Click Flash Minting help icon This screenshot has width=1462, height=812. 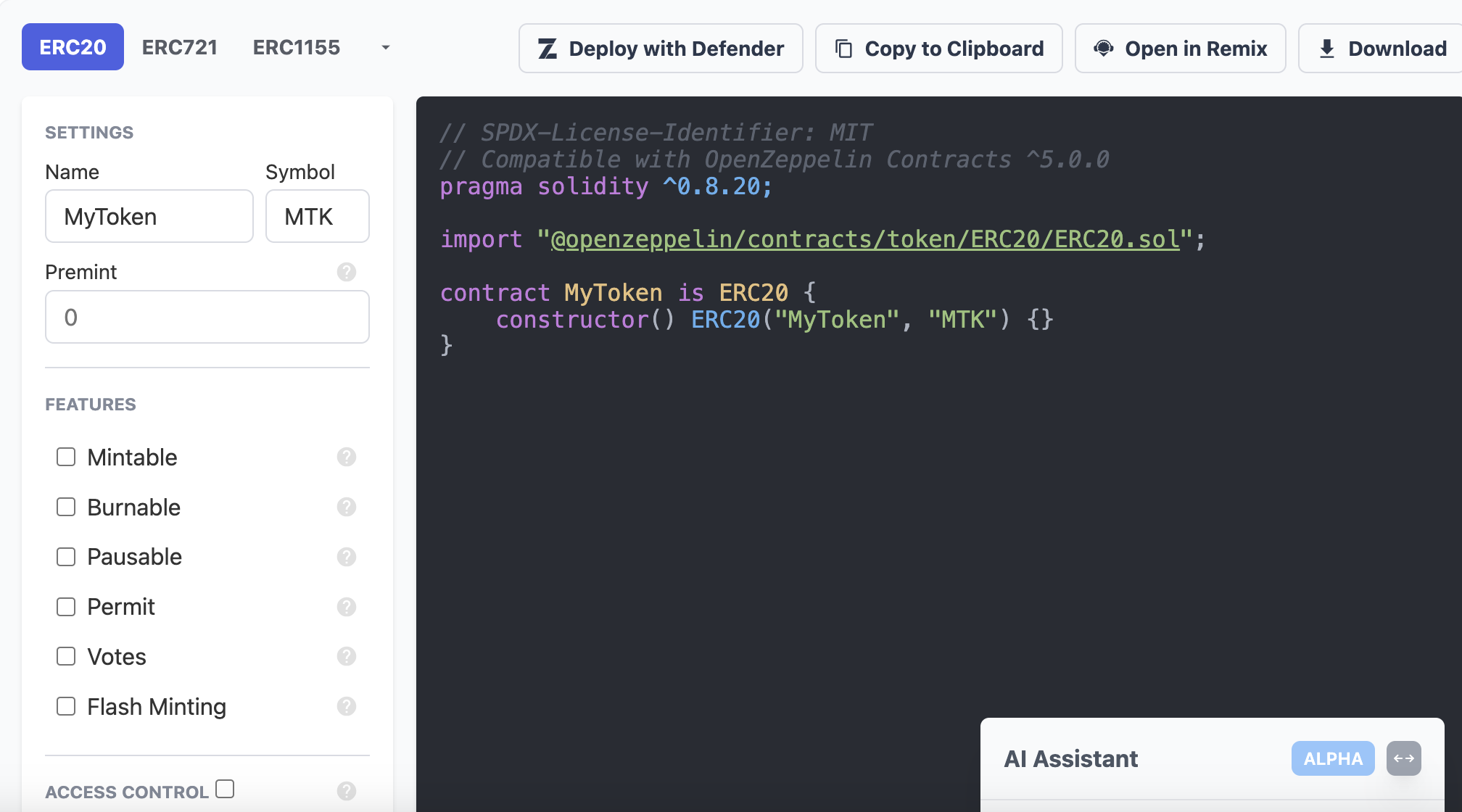point(347,706)
